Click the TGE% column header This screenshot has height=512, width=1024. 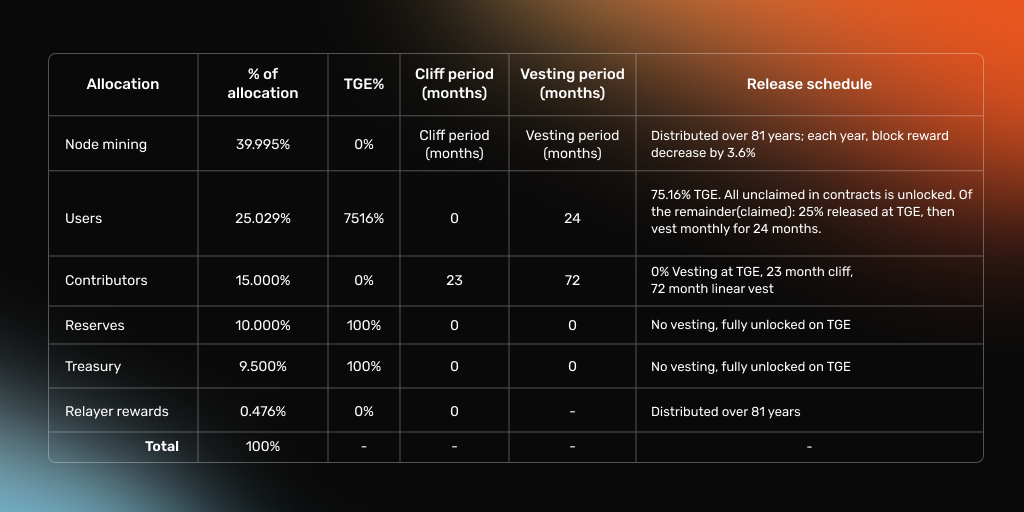(x=363, y=84)
